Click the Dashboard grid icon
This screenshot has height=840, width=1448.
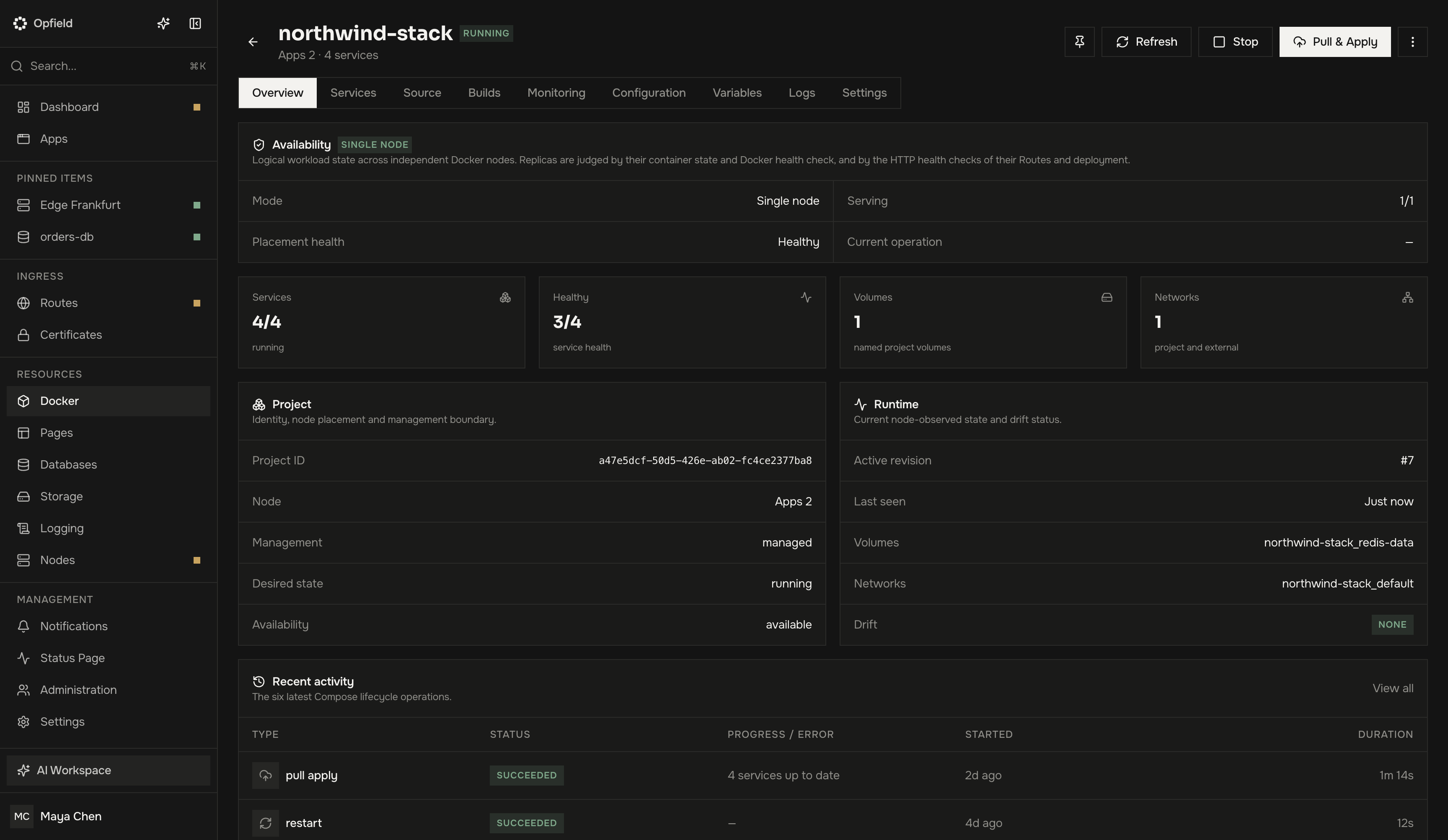coord(23,107)
